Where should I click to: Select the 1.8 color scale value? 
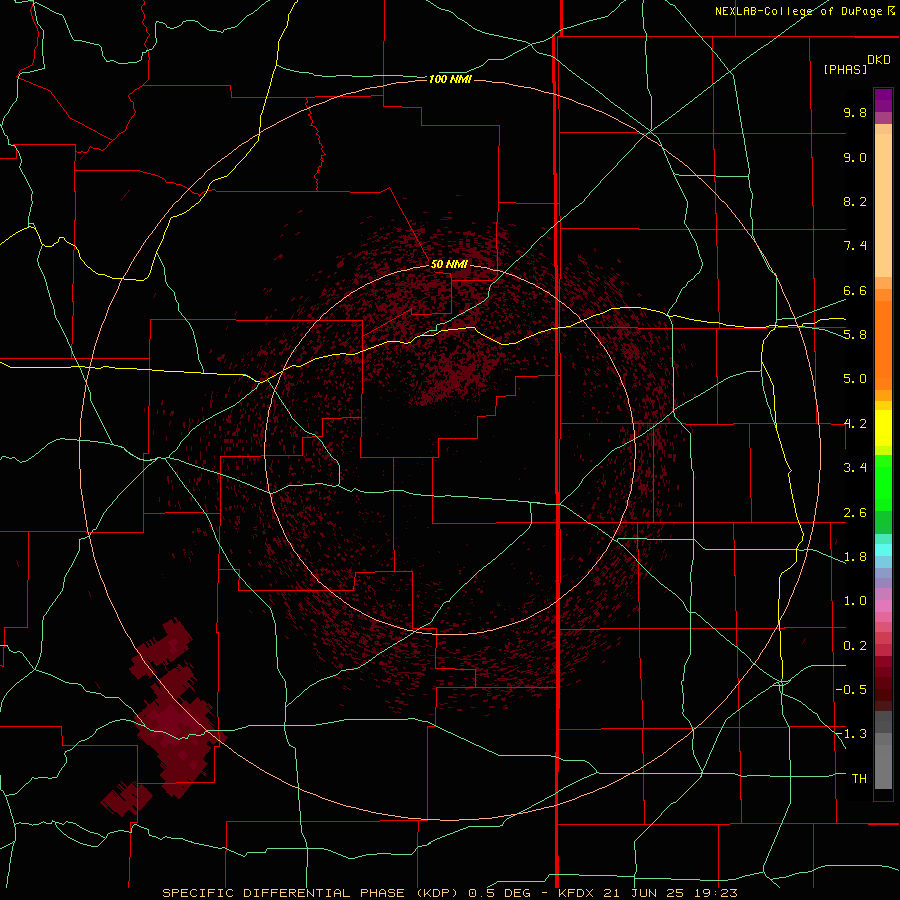coord(855,557)
